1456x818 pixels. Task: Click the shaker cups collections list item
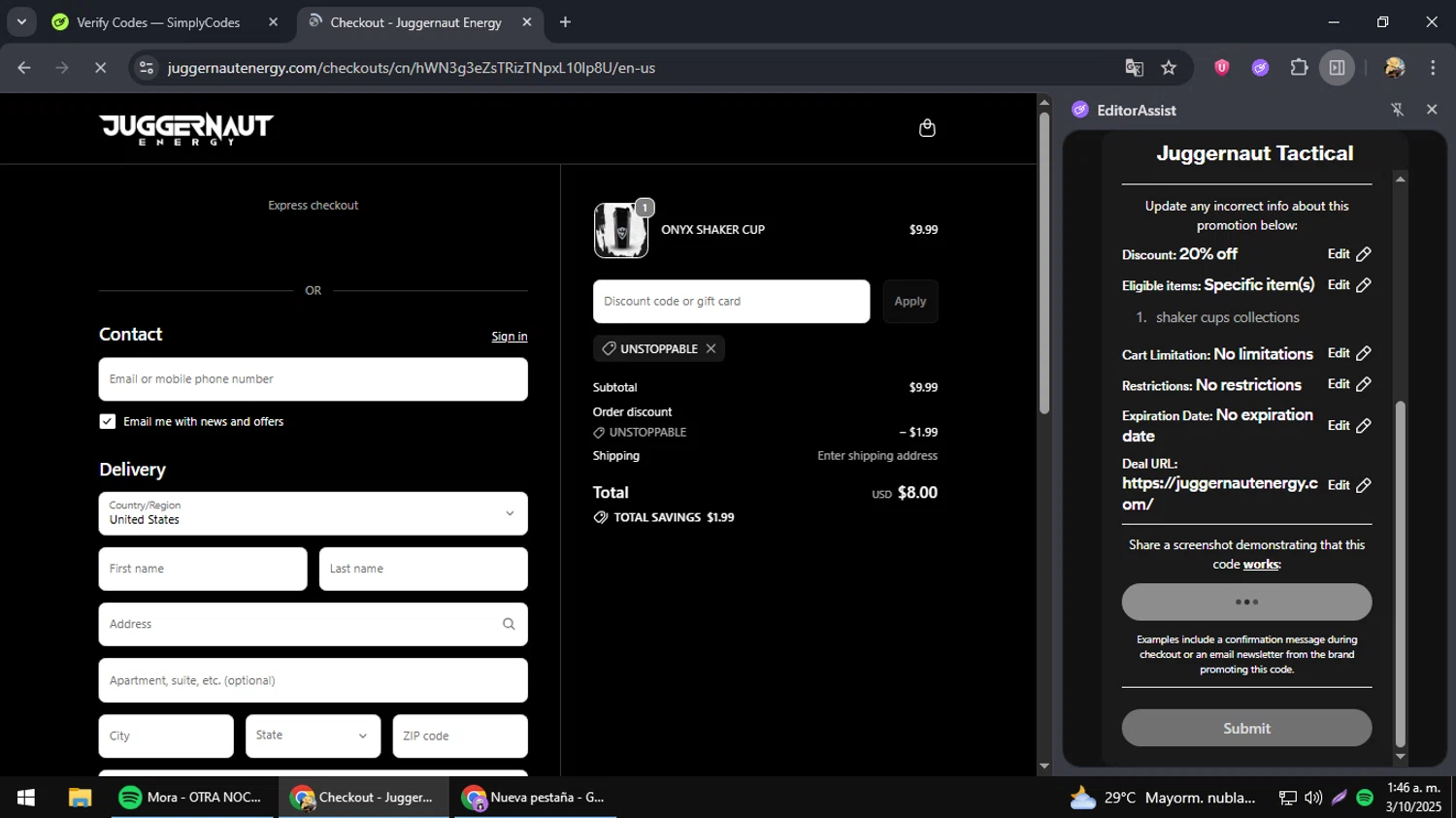pyautogui.click(x=1227, y=317)
